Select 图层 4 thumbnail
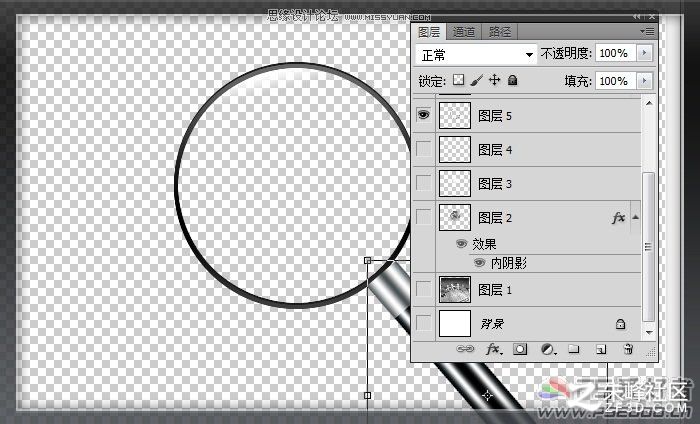700x424 pixels. (454, 149)
